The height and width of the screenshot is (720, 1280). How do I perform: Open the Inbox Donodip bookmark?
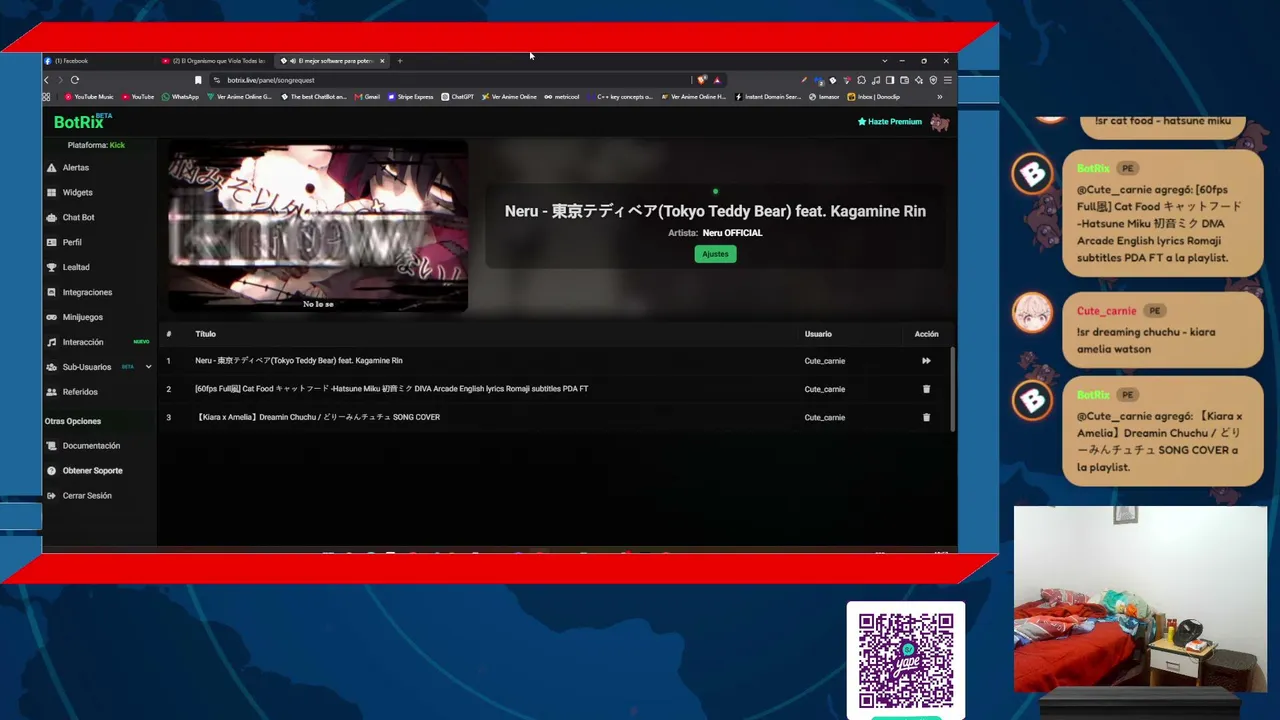point(873,97)
